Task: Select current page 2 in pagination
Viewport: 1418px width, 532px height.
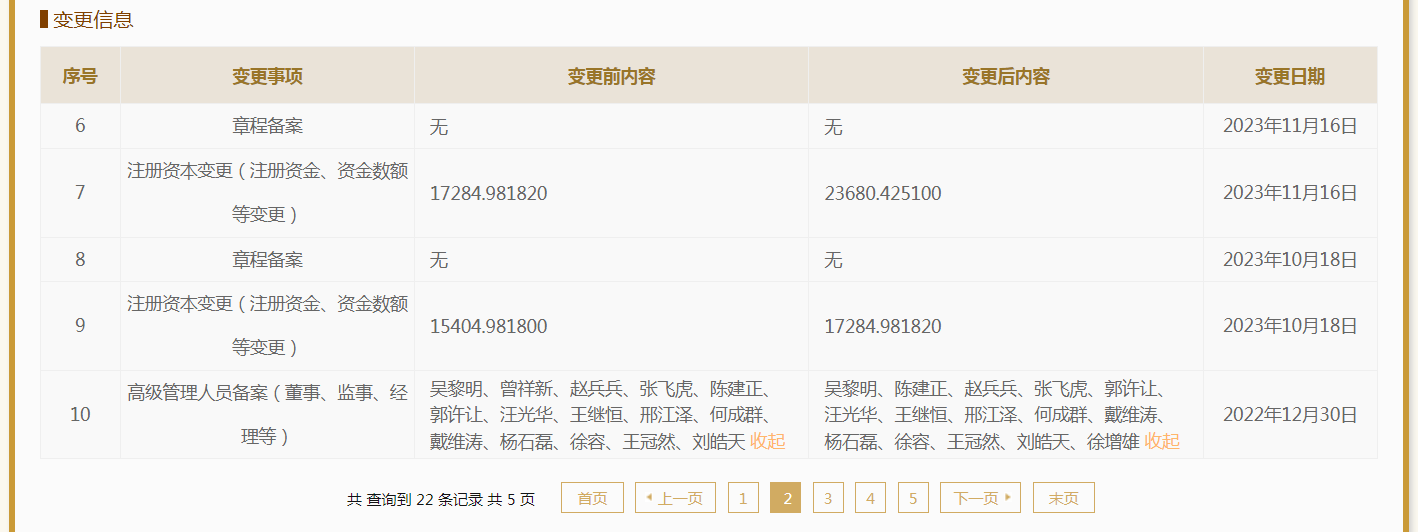Action: (786, 498)
